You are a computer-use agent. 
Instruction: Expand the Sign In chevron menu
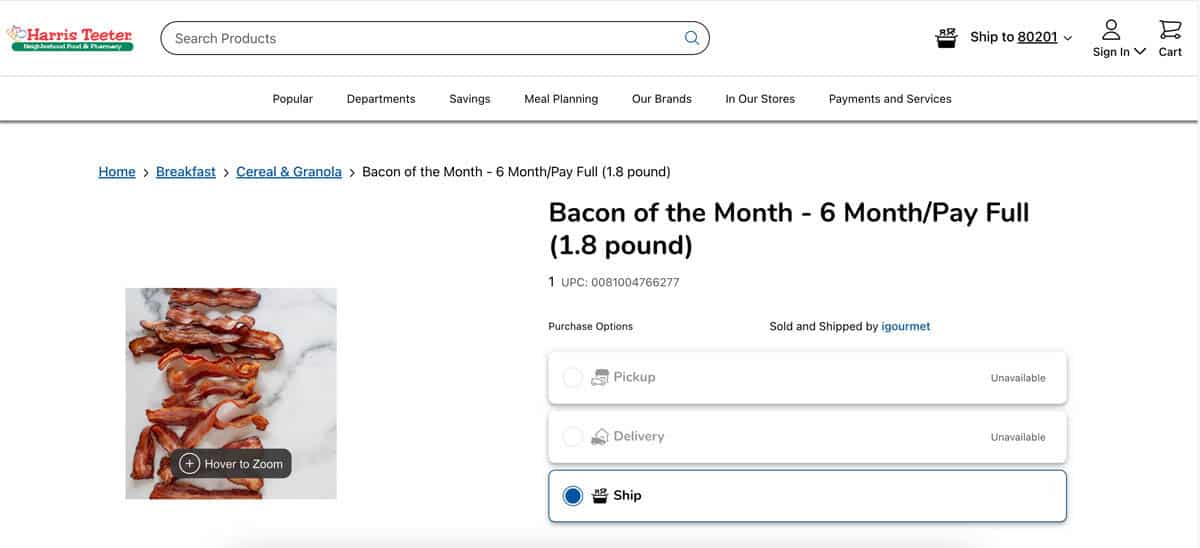pyautogui.click(x=1140, y=52)
